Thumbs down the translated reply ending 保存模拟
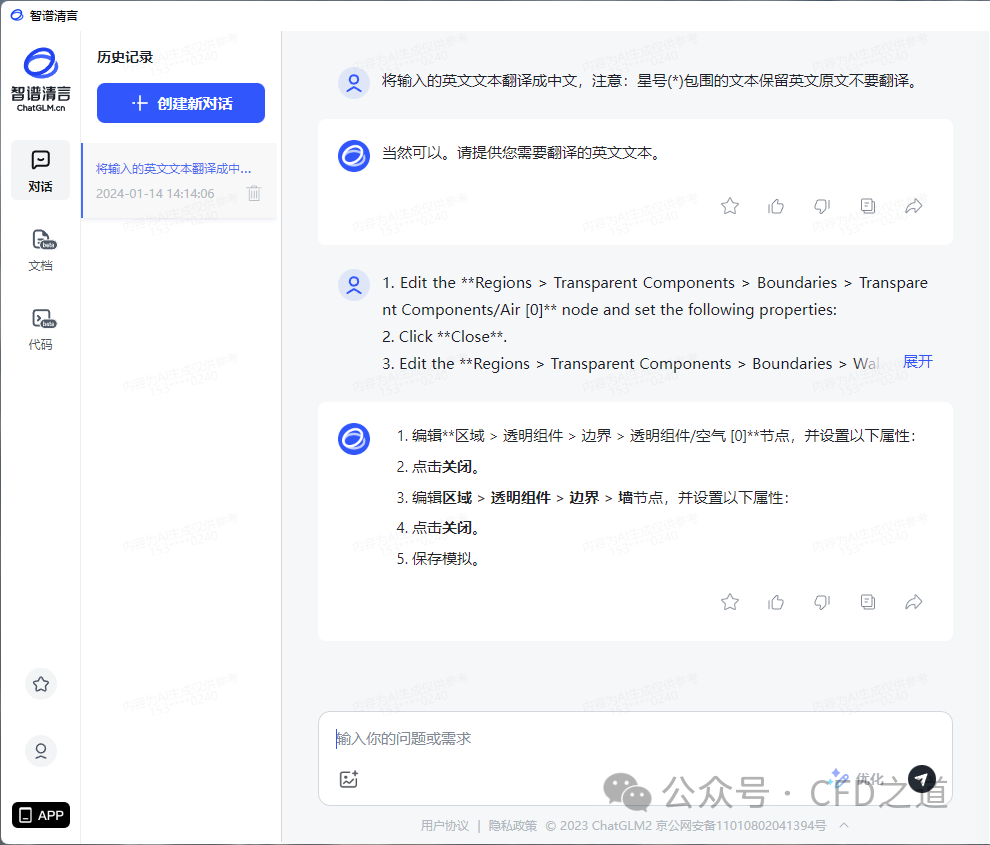Screen dimensions: 990x845 (x=822, y=602)
